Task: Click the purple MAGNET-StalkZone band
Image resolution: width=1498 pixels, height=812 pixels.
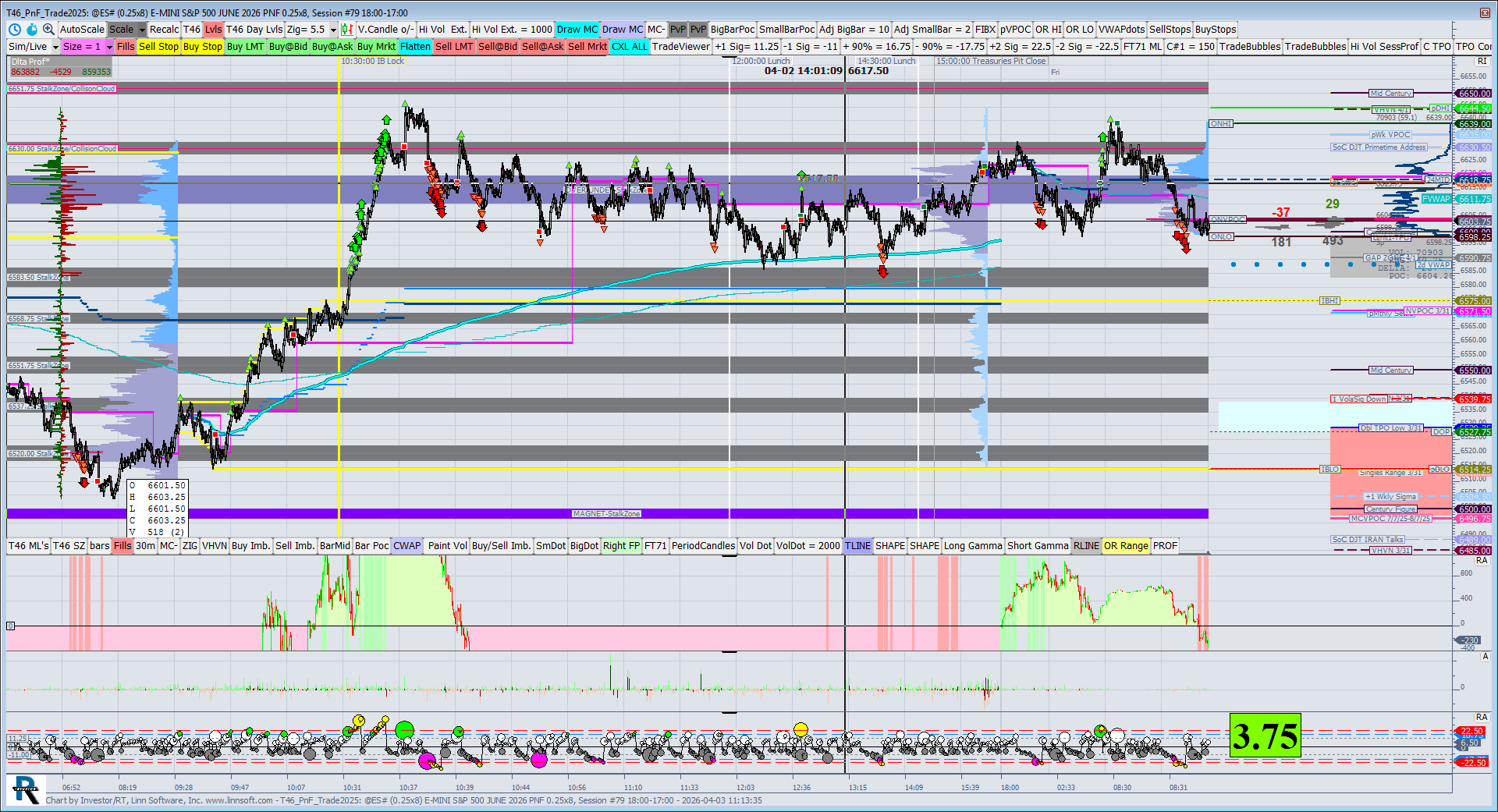Action: [x=606, y=514]
